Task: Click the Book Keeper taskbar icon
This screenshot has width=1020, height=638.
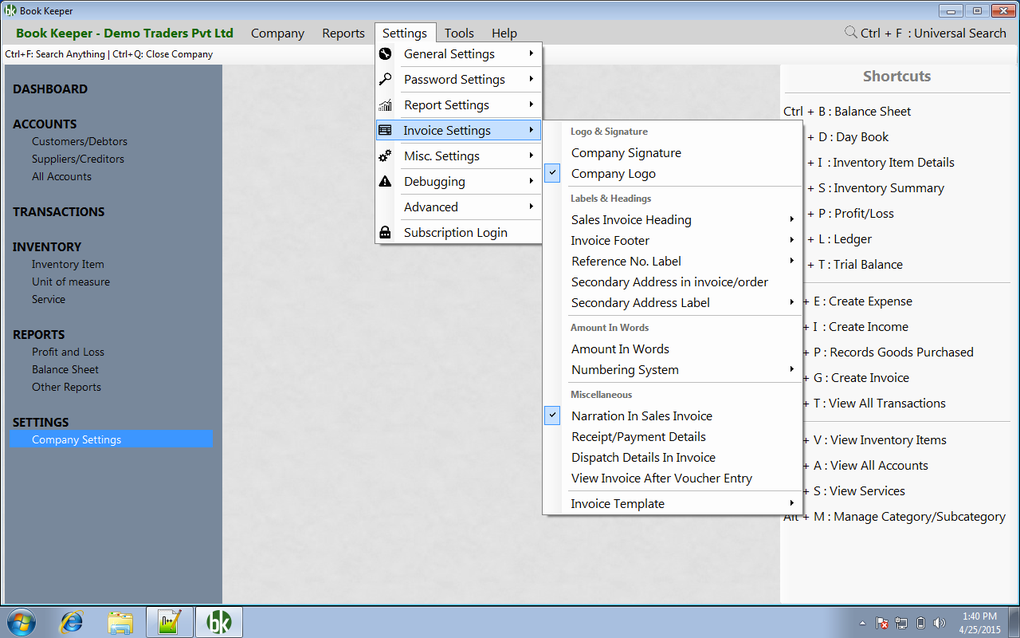Action: [219, 622]
